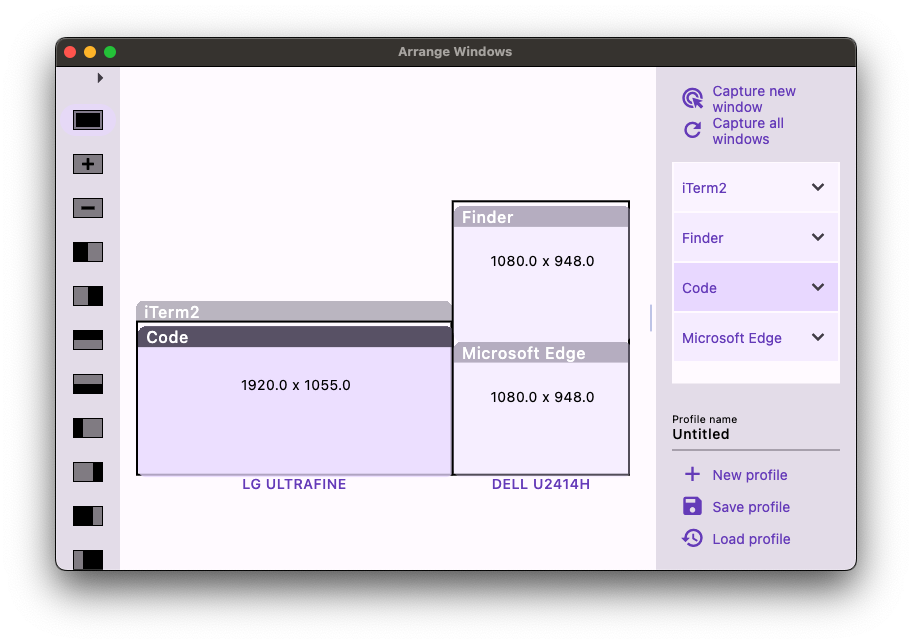Select Microsoft Edge in the window list
912x644 pixels.
pyautogui.click(x=756, y=338)
